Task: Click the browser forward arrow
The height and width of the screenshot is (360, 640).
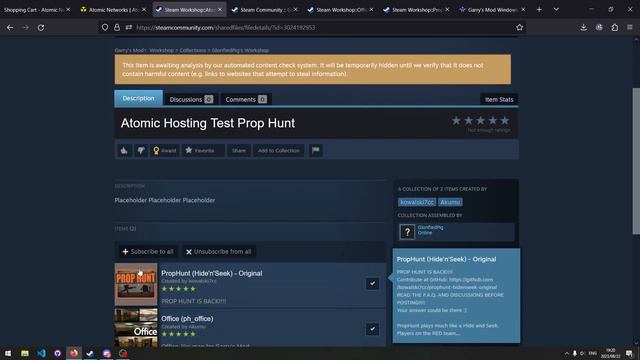Action: [x=25, y=27]
